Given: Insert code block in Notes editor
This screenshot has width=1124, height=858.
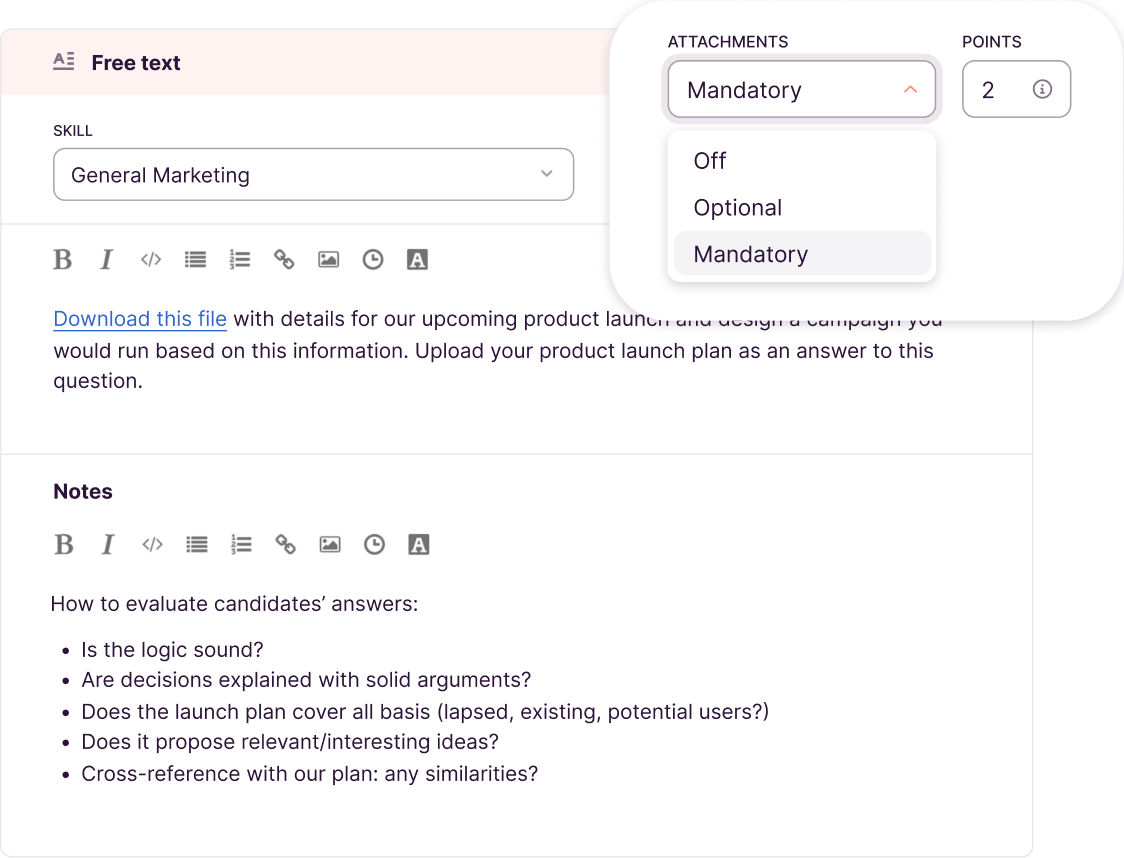Looking at the screenshot, I should coord(152,545).
